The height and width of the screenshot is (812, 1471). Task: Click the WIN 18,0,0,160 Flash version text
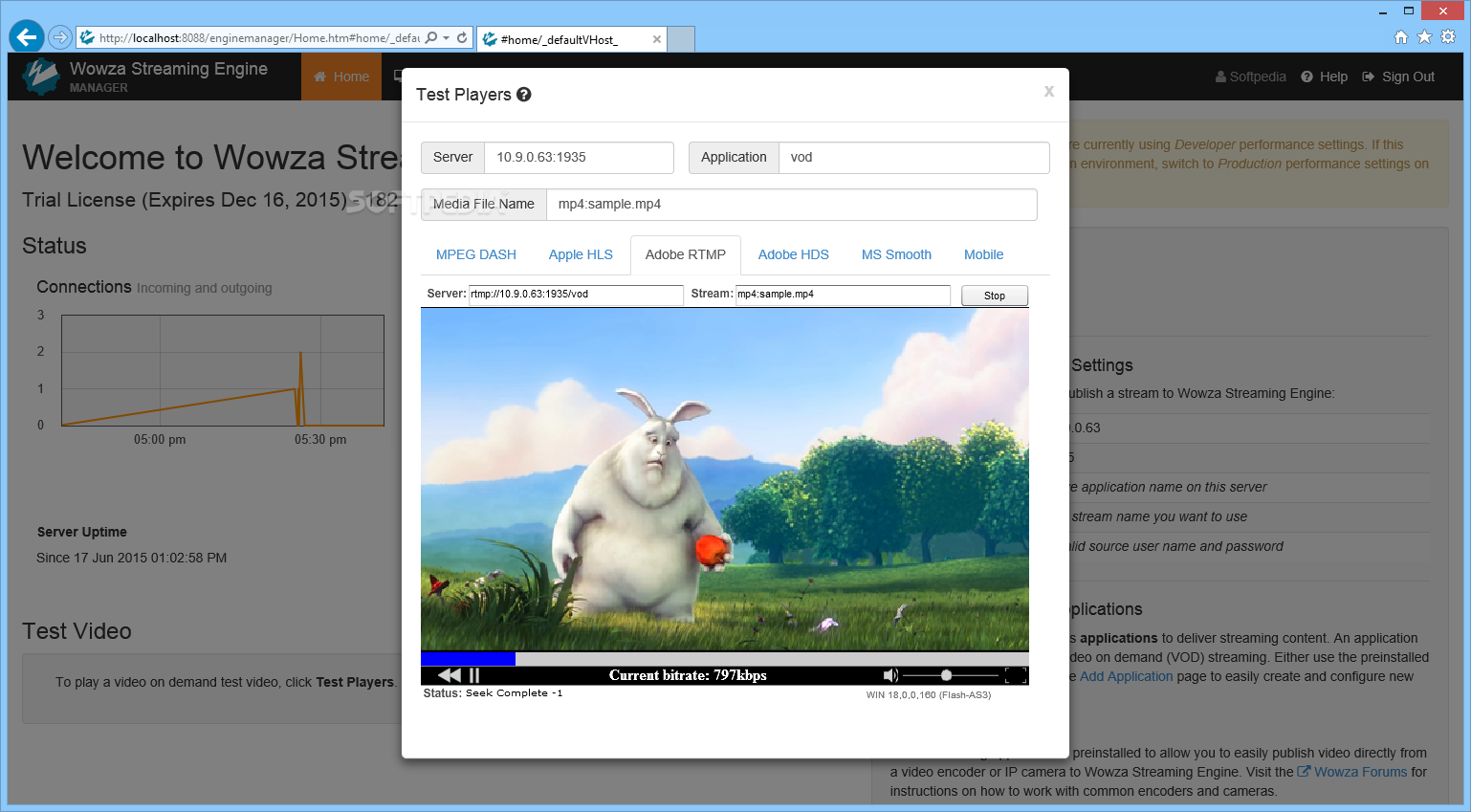[929, 695]
